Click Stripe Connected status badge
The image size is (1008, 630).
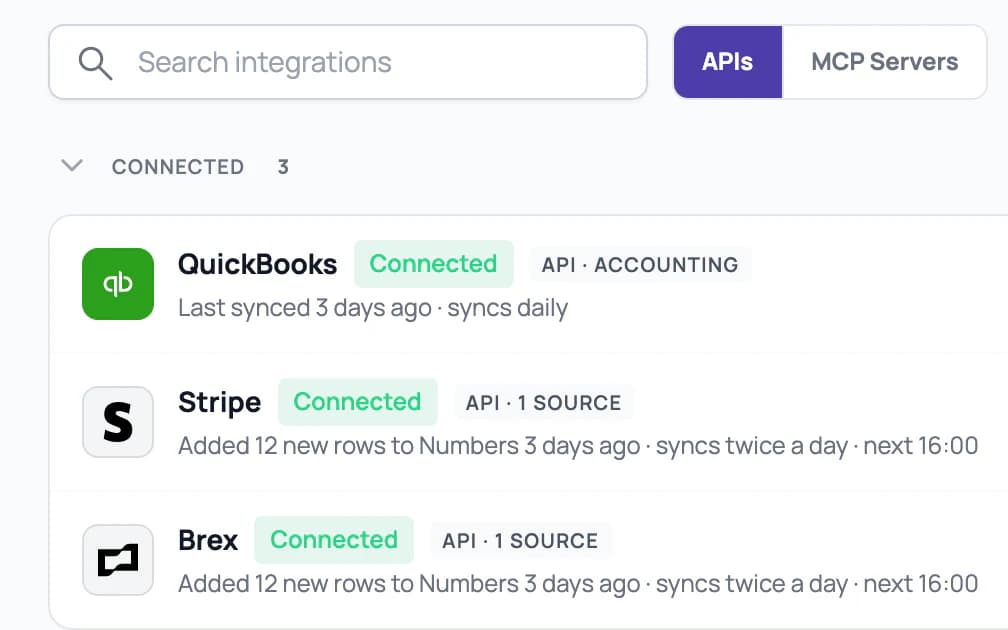357,402
